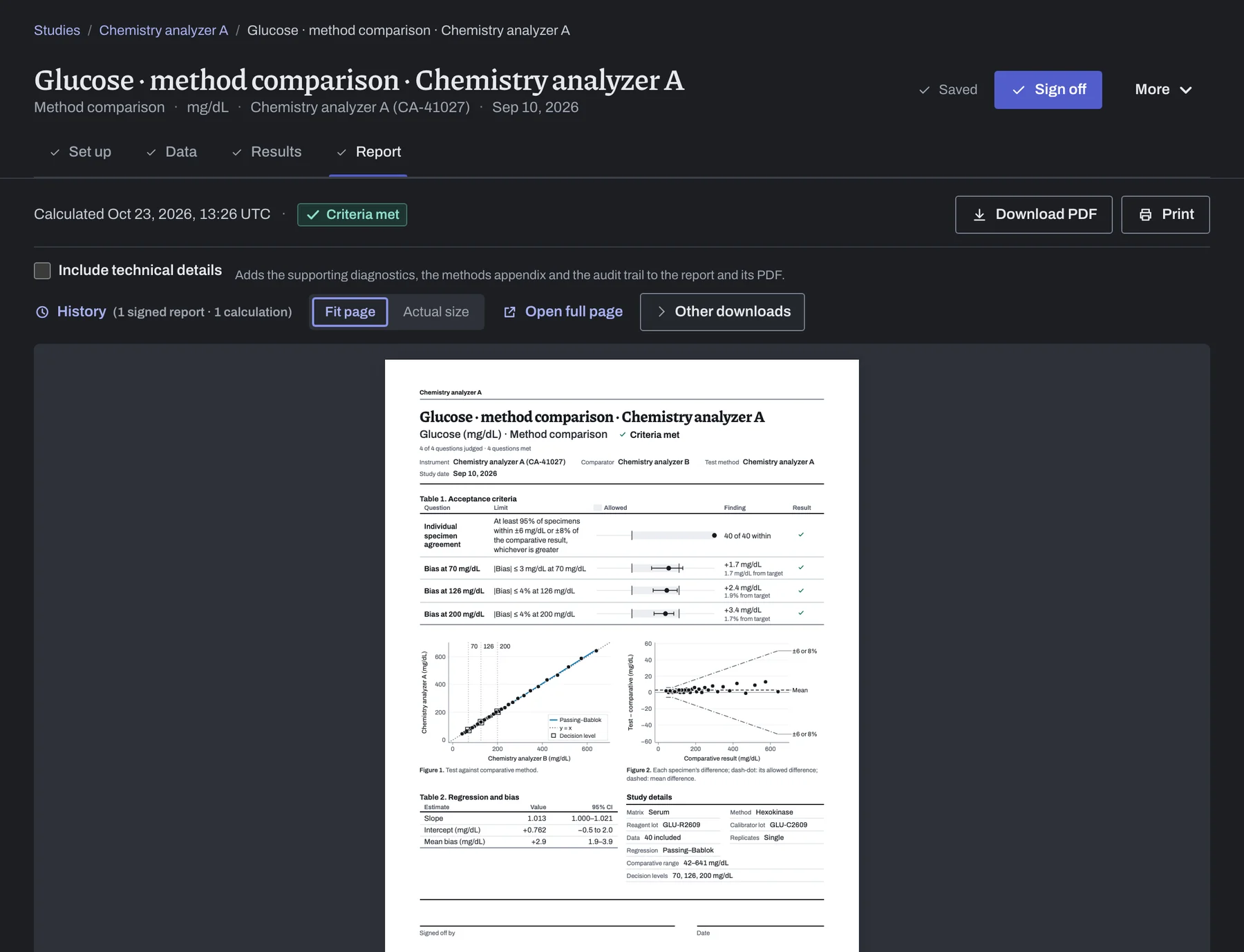Open the History link
This screenshot has height=952, width=1244.
tap(82, 312)
